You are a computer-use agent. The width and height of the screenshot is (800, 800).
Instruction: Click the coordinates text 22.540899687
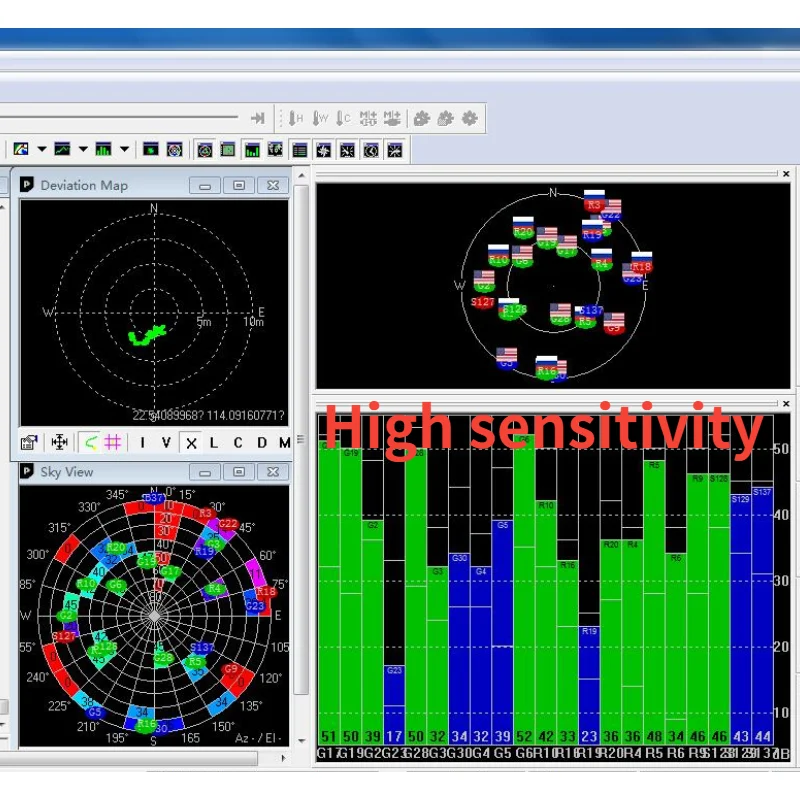coord(166,416)
